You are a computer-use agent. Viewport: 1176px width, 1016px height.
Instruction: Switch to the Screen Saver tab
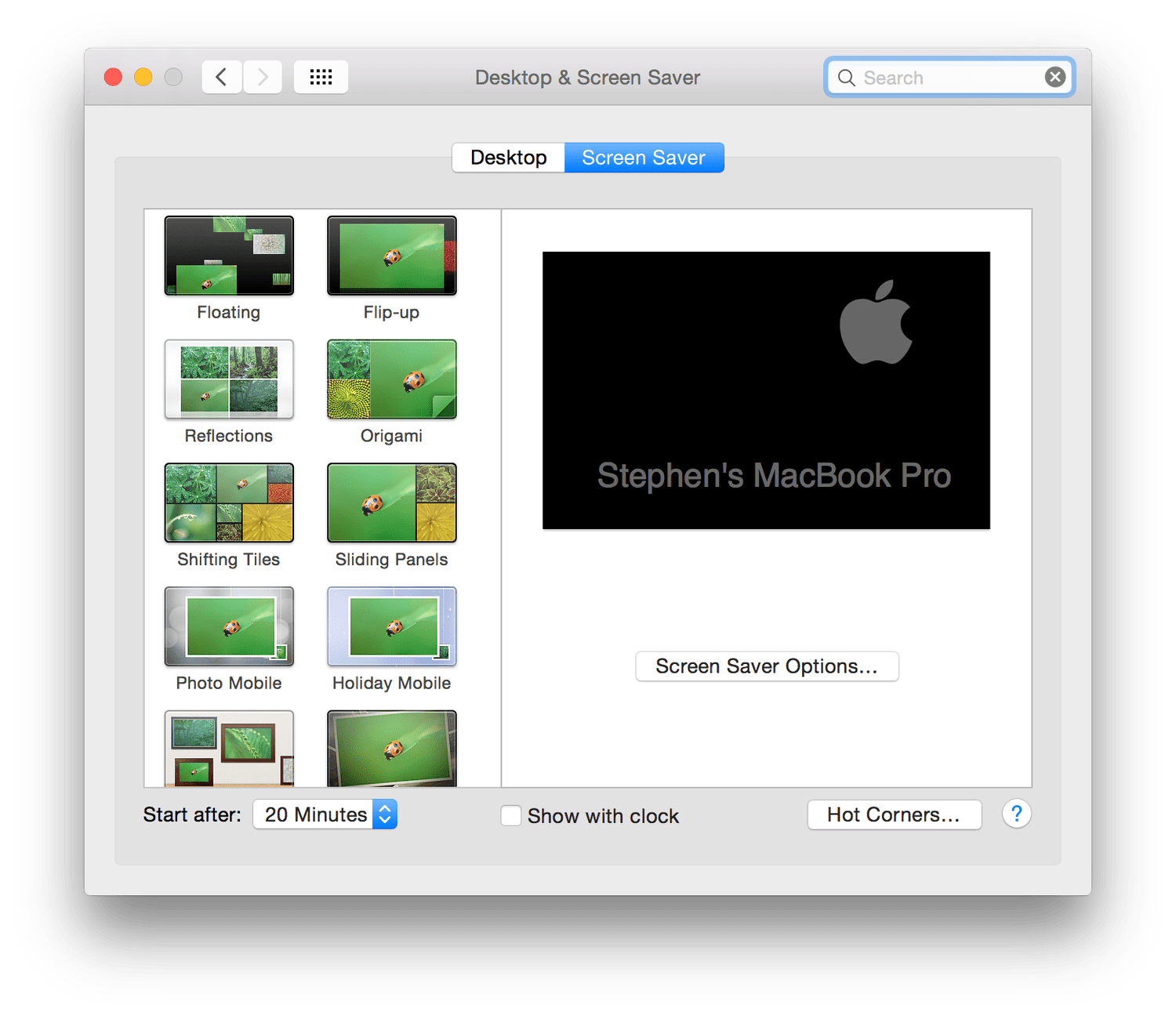644,158
